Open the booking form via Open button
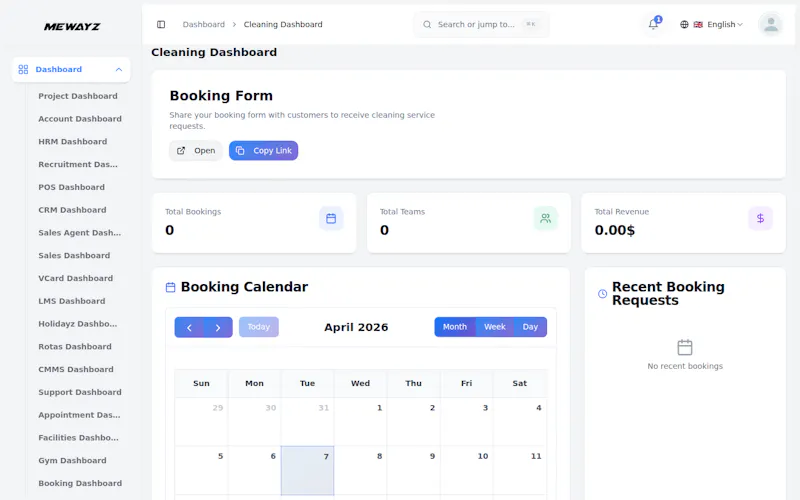 coord(196,151)
